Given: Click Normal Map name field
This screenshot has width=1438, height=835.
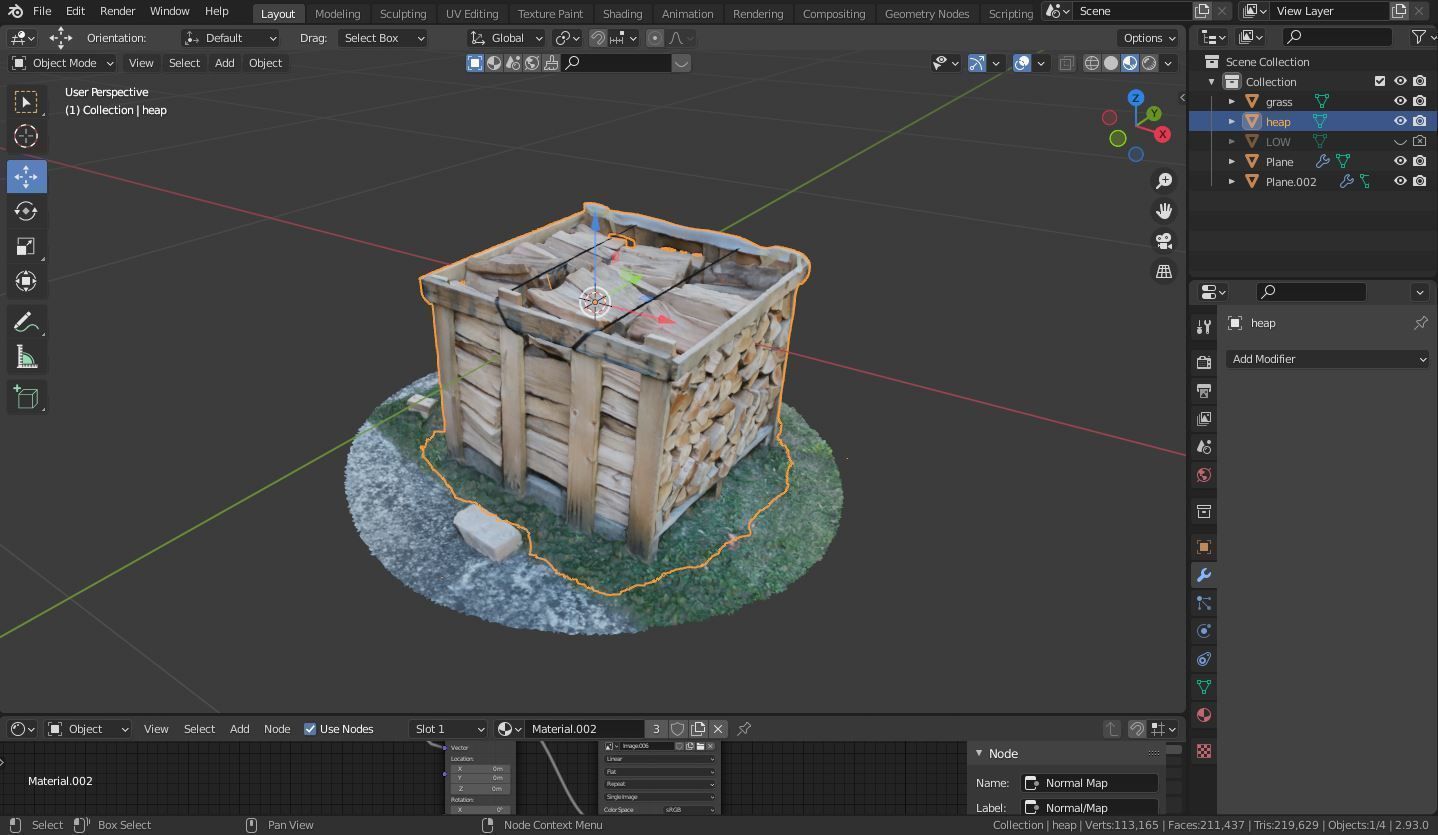Looking at the screenshot, I should (x=1089, y=783).
